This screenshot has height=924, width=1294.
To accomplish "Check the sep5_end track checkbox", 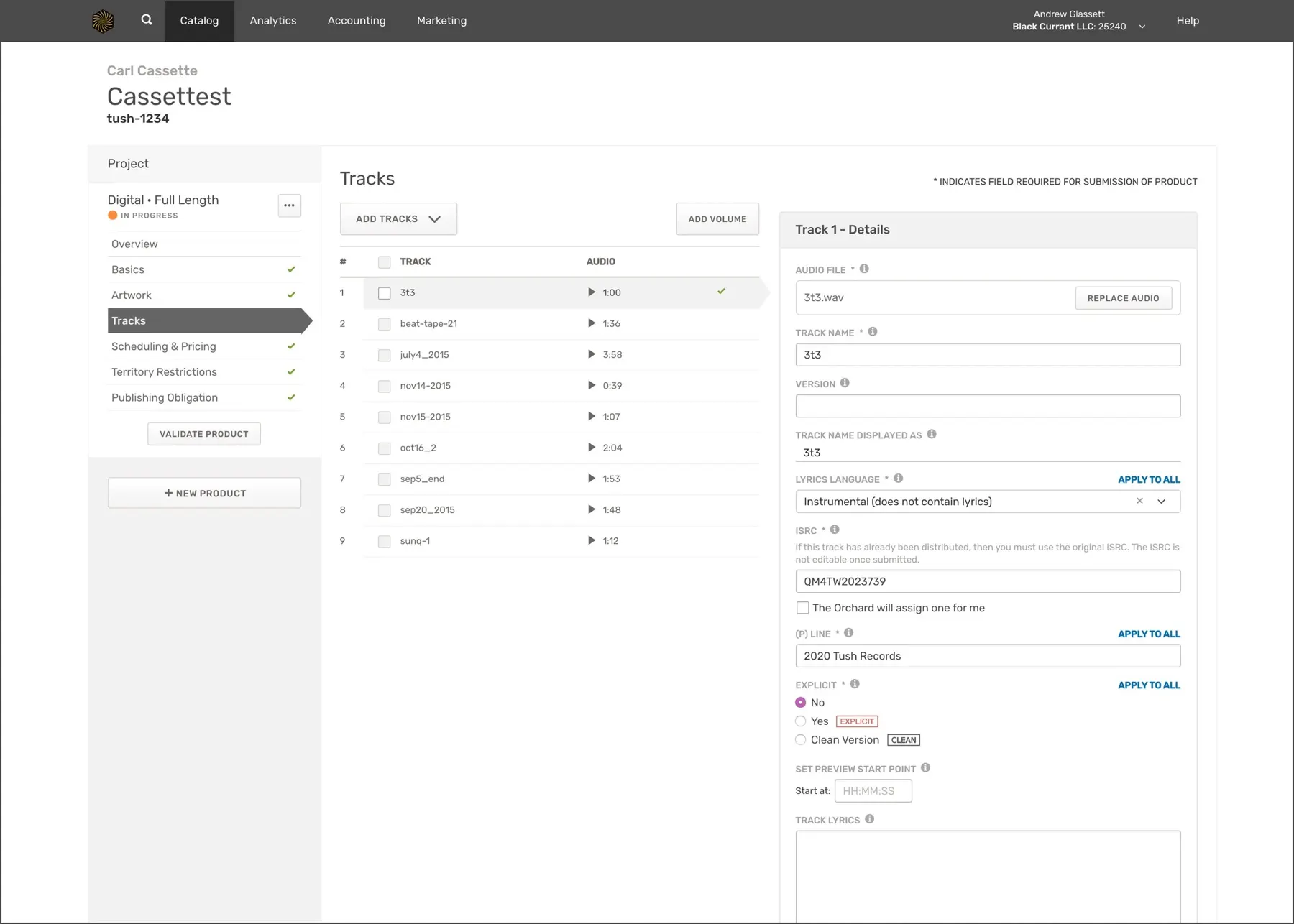I will (385, 479).
